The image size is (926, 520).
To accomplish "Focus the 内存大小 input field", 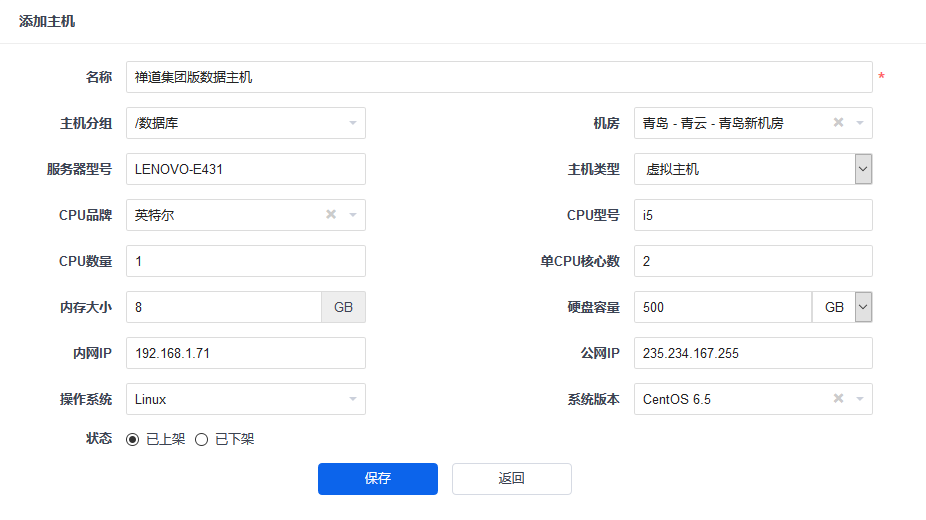I will pos(224,307).
